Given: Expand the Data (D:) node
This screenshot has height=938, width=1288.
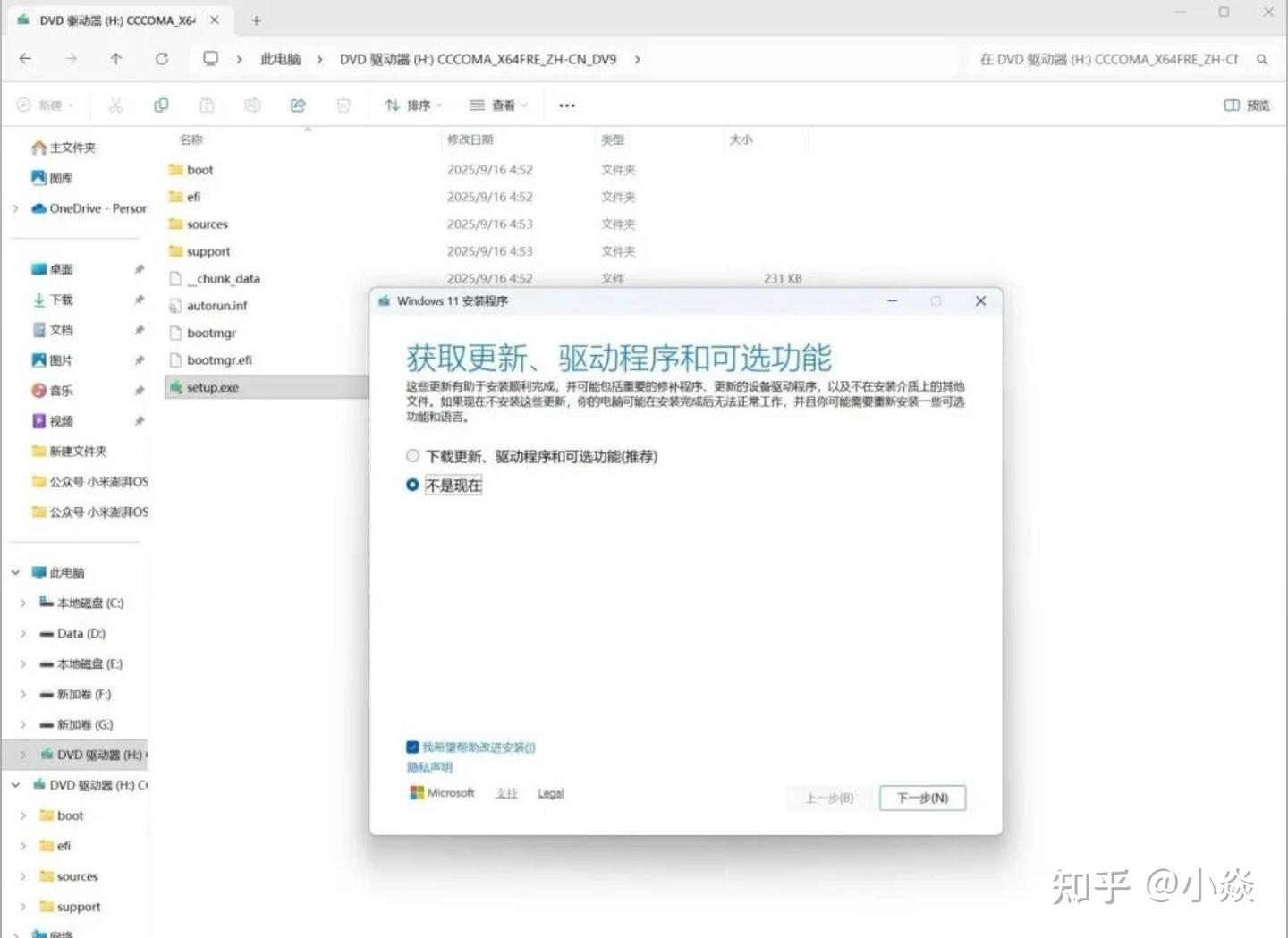Looking at the screenshot, I should point(23,634).
